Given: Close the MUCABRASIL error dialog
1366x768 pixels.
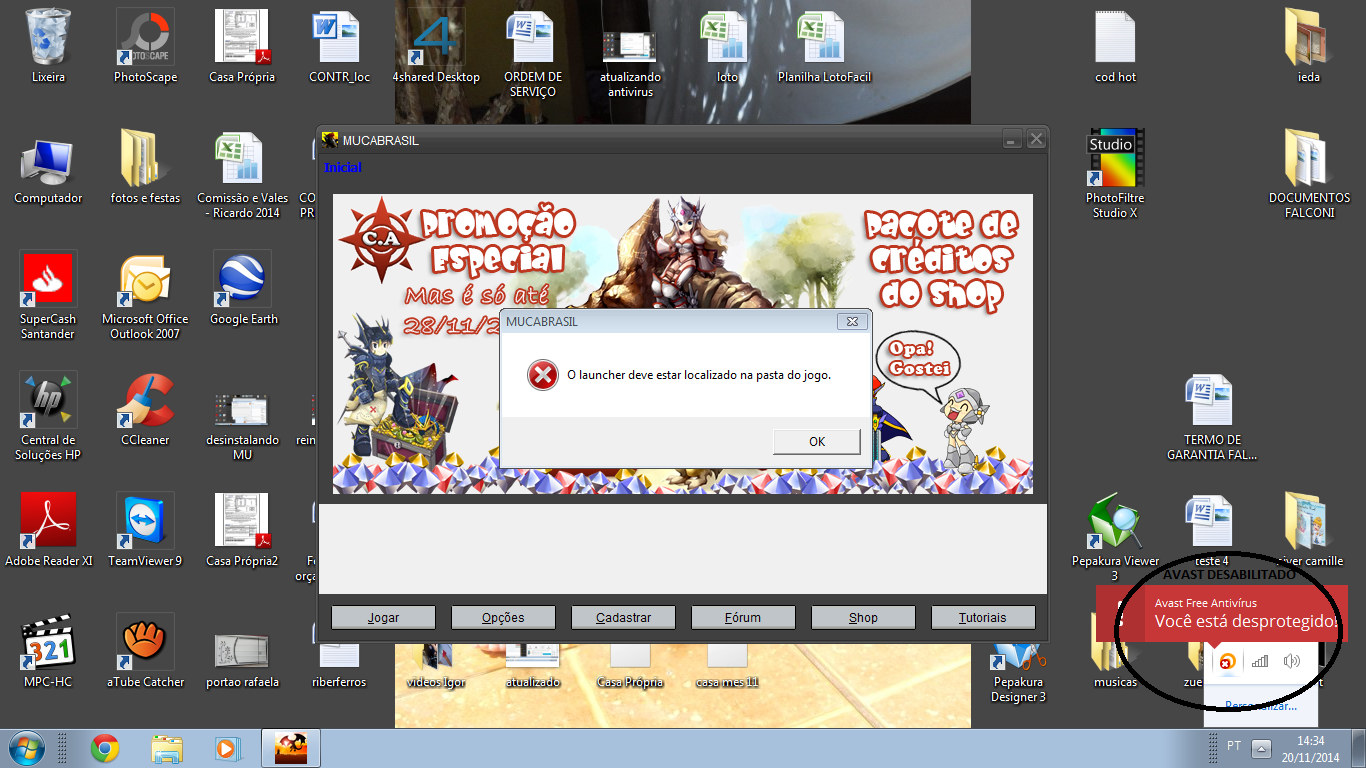Looking at the screenshot, I should point(852,322).
